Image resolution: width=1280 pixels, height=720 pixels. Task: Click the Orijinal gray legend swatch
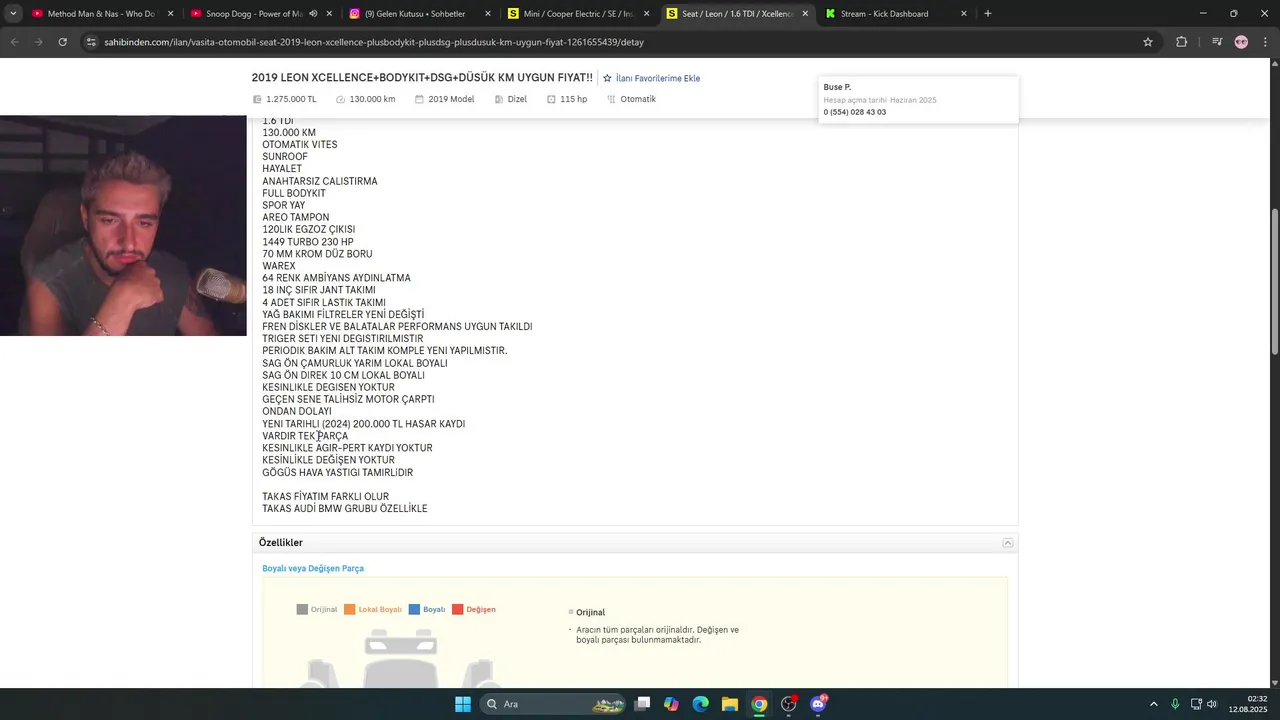[302, 609]
